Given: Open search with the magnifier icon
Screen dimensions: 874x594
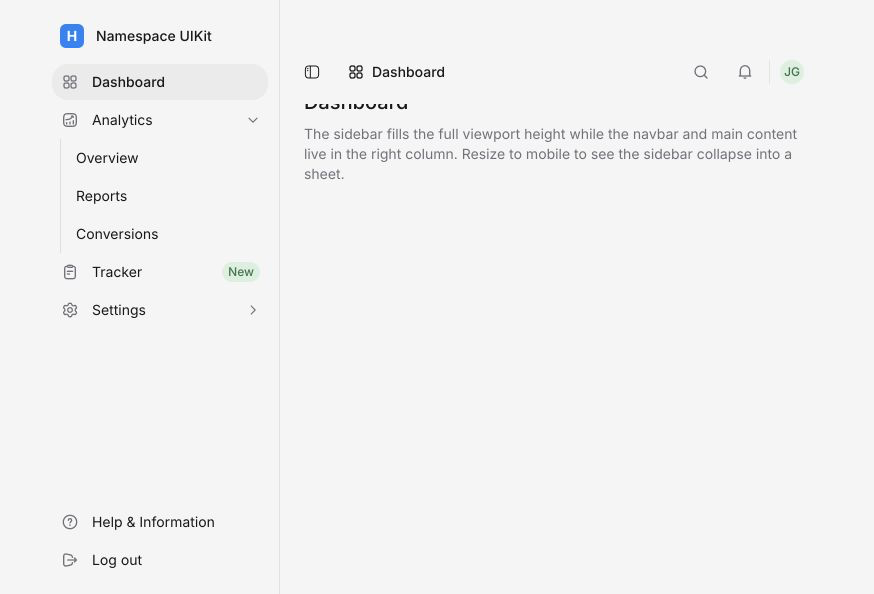Looking at the screenshot, I should 701,72.
